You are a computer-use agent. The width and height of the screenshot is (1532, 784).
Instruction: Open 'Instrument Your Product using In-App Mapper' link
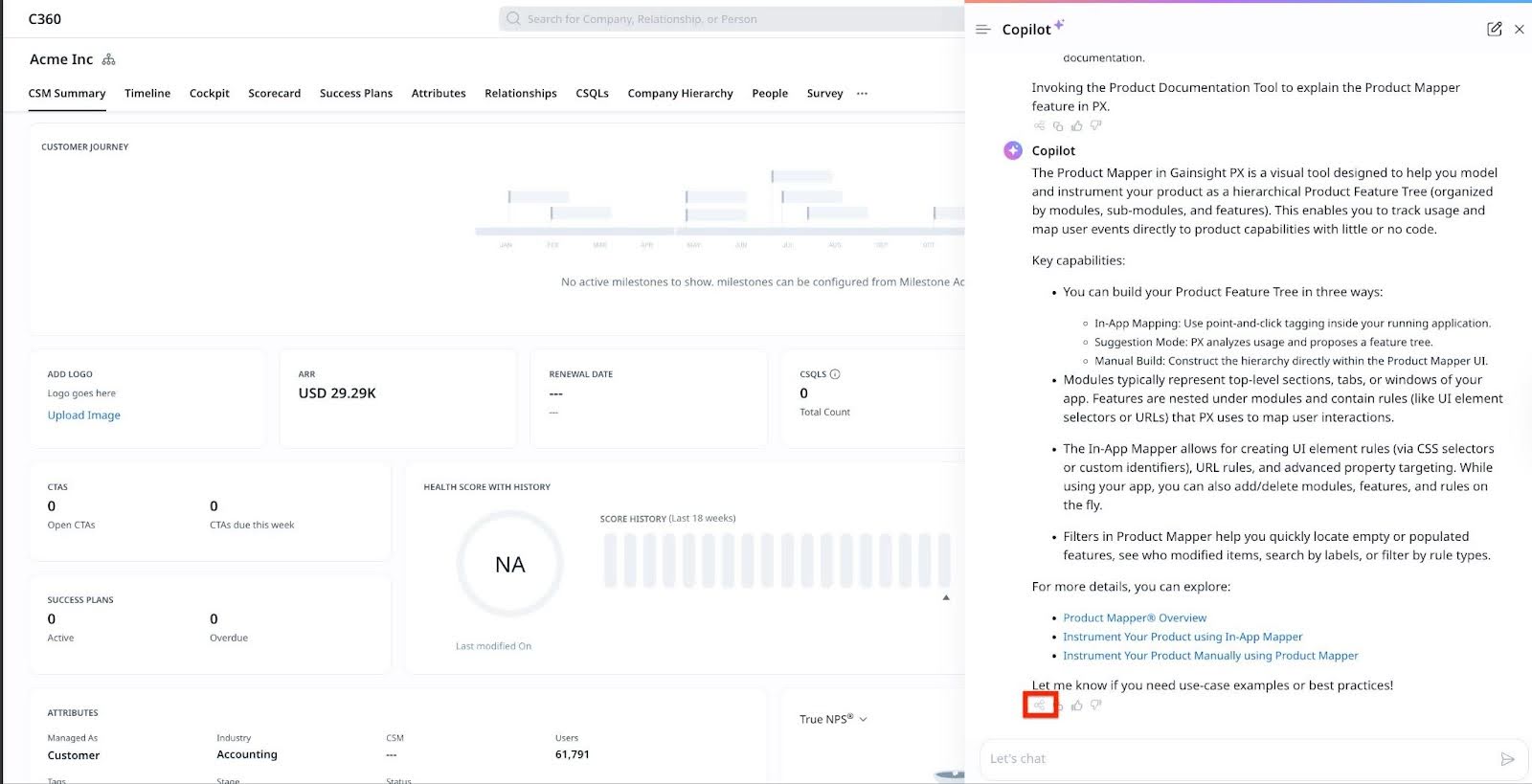(x=1183, y=637)
